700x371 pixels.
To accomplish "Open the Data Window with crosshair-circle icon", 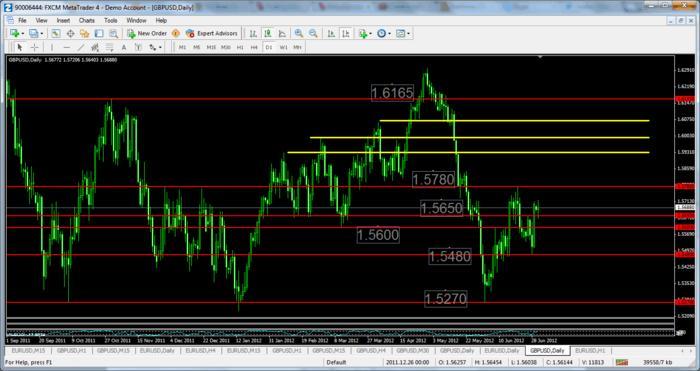I will pos(70,33).
